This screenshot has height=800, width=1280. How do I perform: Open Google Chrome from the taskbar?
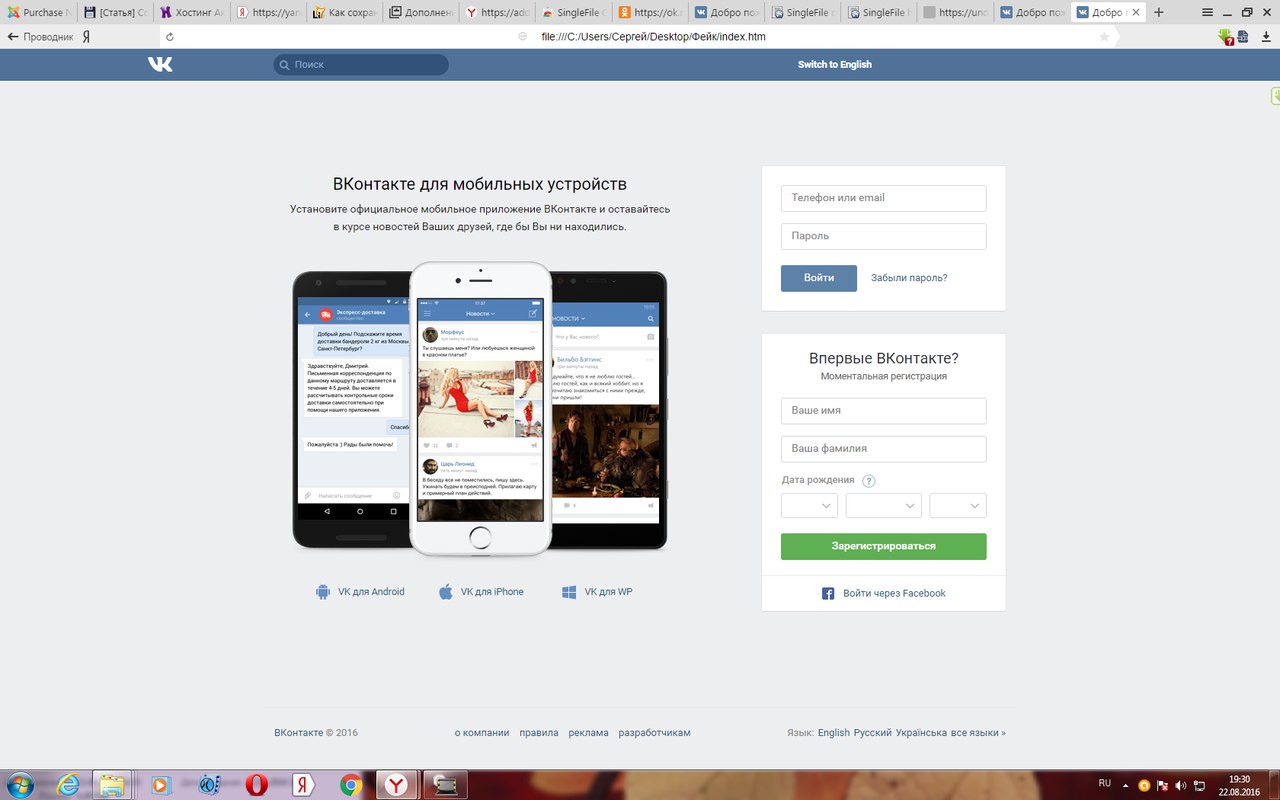point(350,785)
